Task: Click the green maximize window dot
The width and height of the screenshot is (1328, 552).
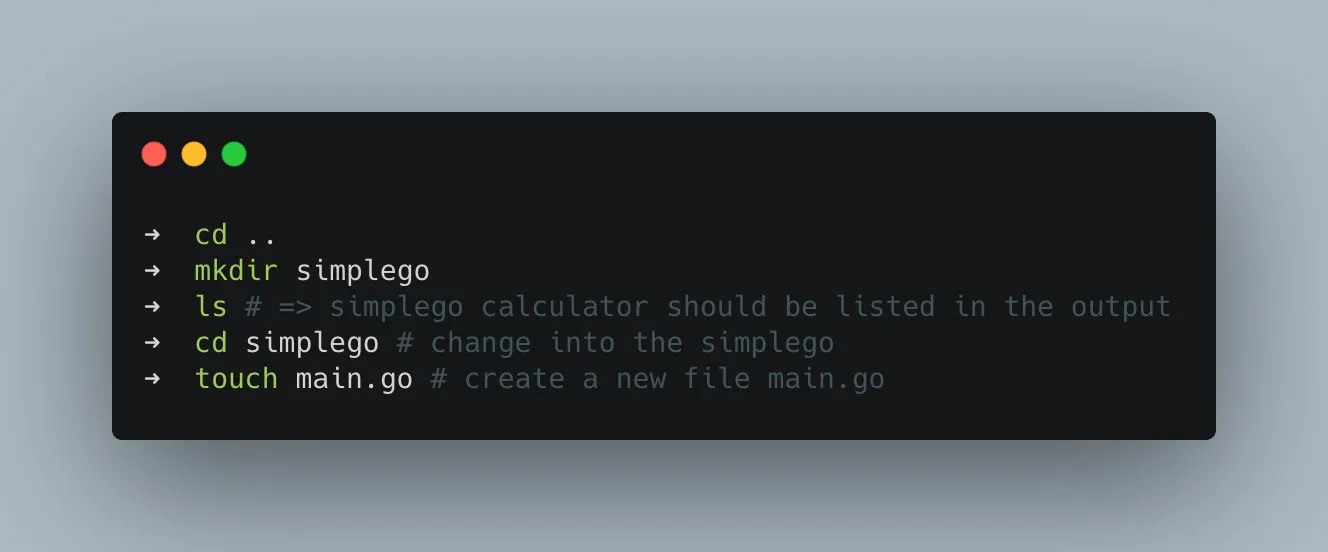Action: 234,154
